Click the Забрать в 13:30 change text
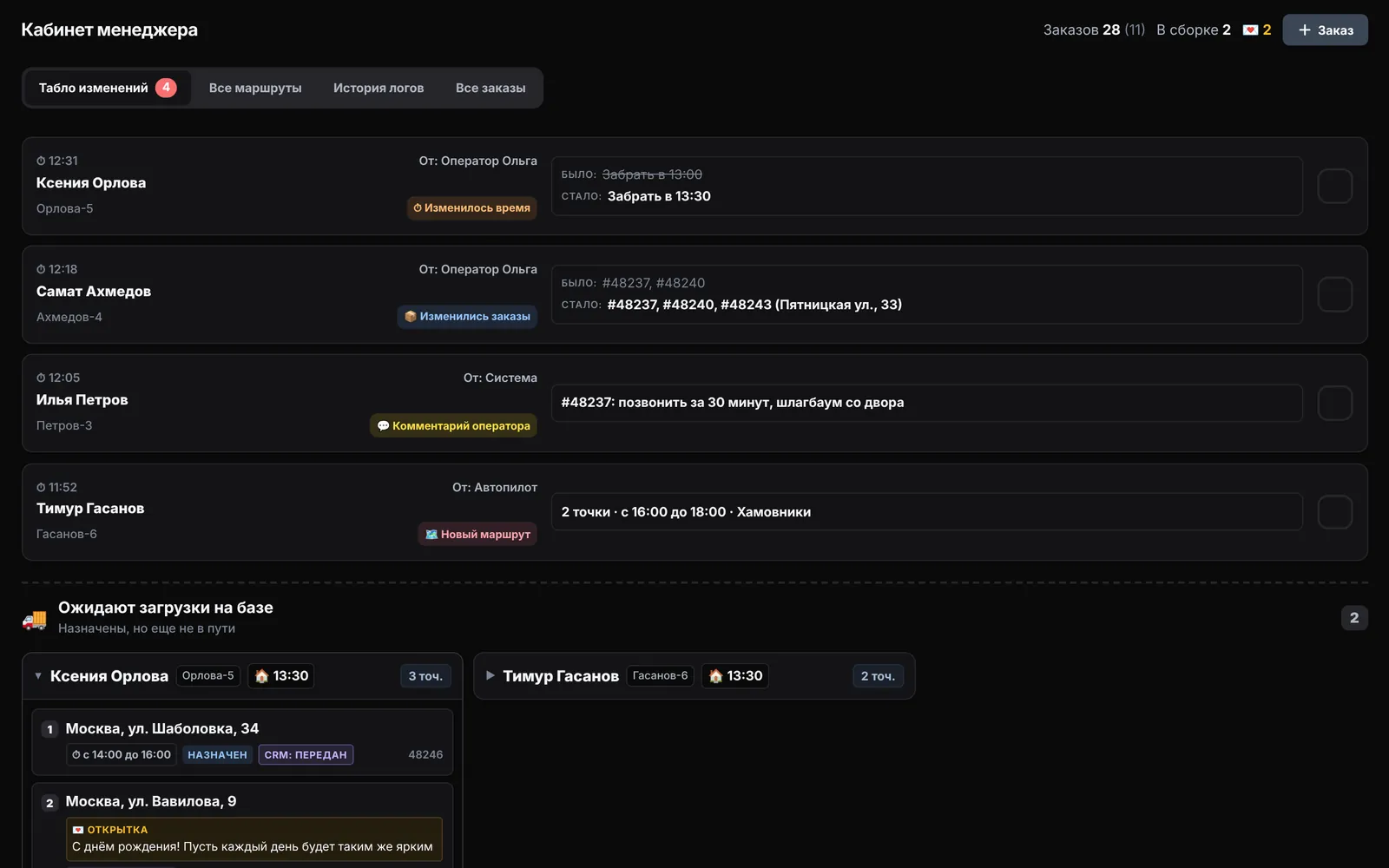Viewport: 1389px width, 868px height. tap(659, 196)
